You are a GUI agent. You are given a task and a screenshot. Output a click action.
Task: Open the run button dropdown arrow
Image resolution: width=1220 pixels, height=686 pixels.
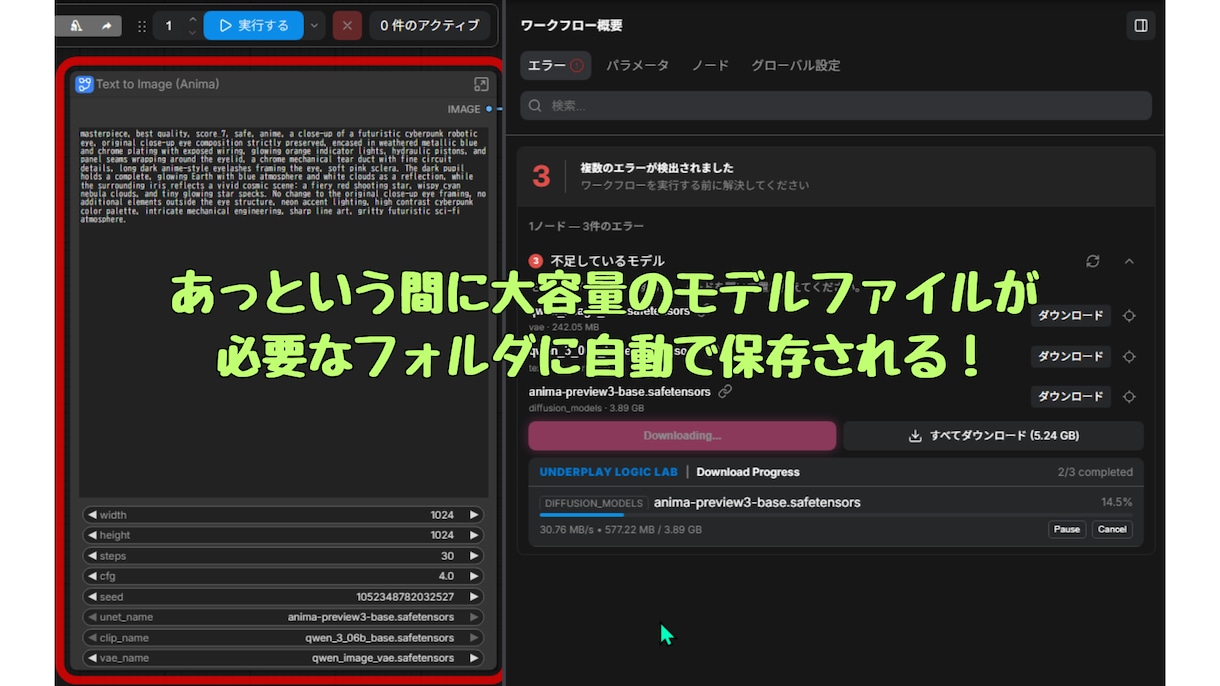click(x=315, y=26)
